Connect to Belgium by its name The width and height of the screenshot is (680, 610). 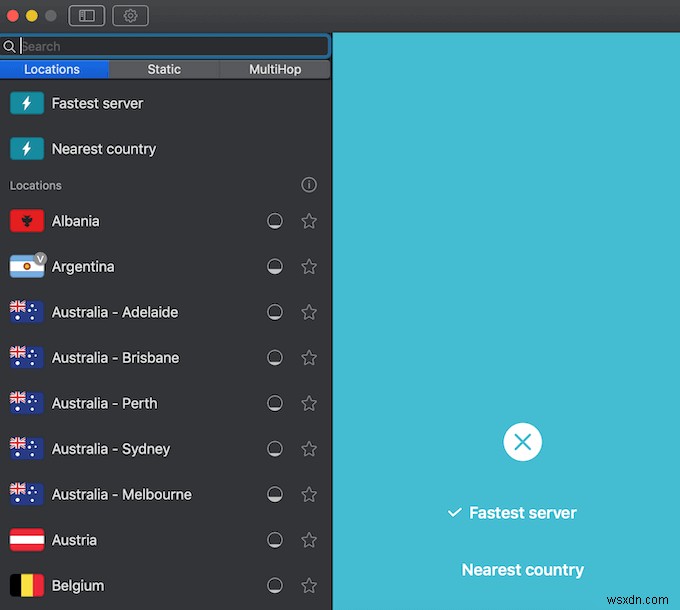pyautogui.click(x=78, y=586)
